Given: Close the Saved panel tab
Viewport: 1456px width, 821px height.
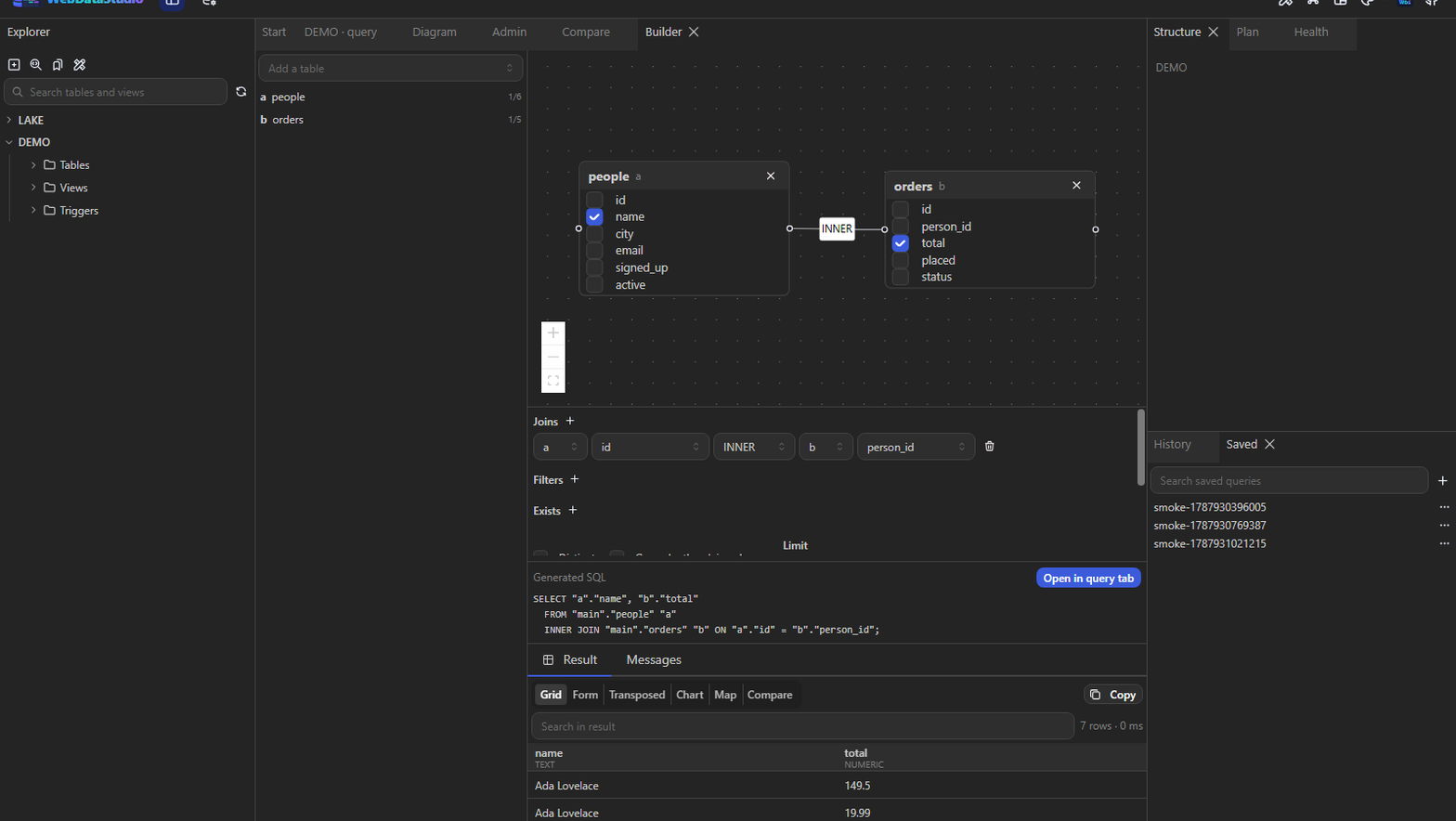Looking at the screenshot, I should tap(1270, 444).
